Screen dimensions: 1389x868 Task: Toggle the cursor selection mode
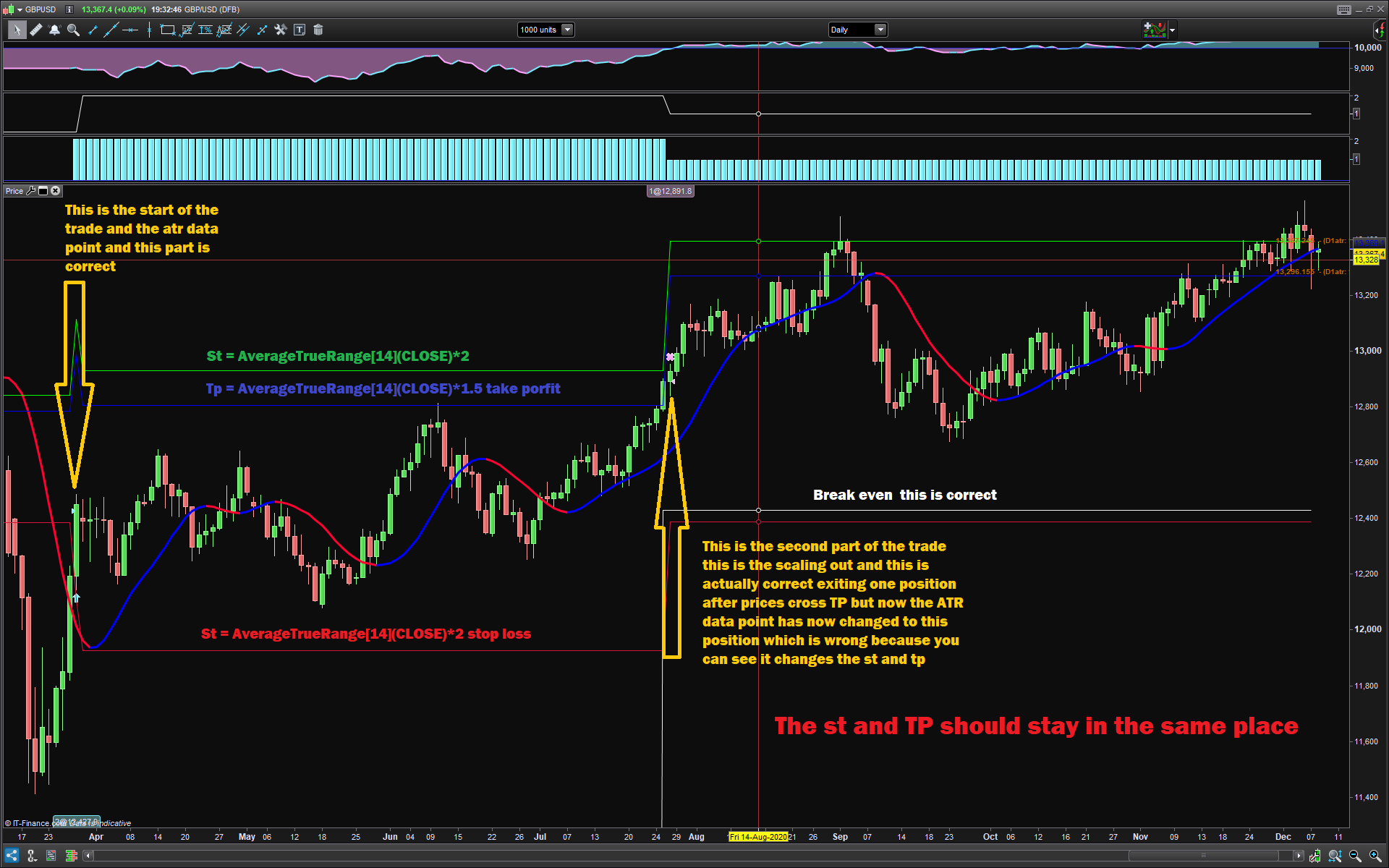16,30
